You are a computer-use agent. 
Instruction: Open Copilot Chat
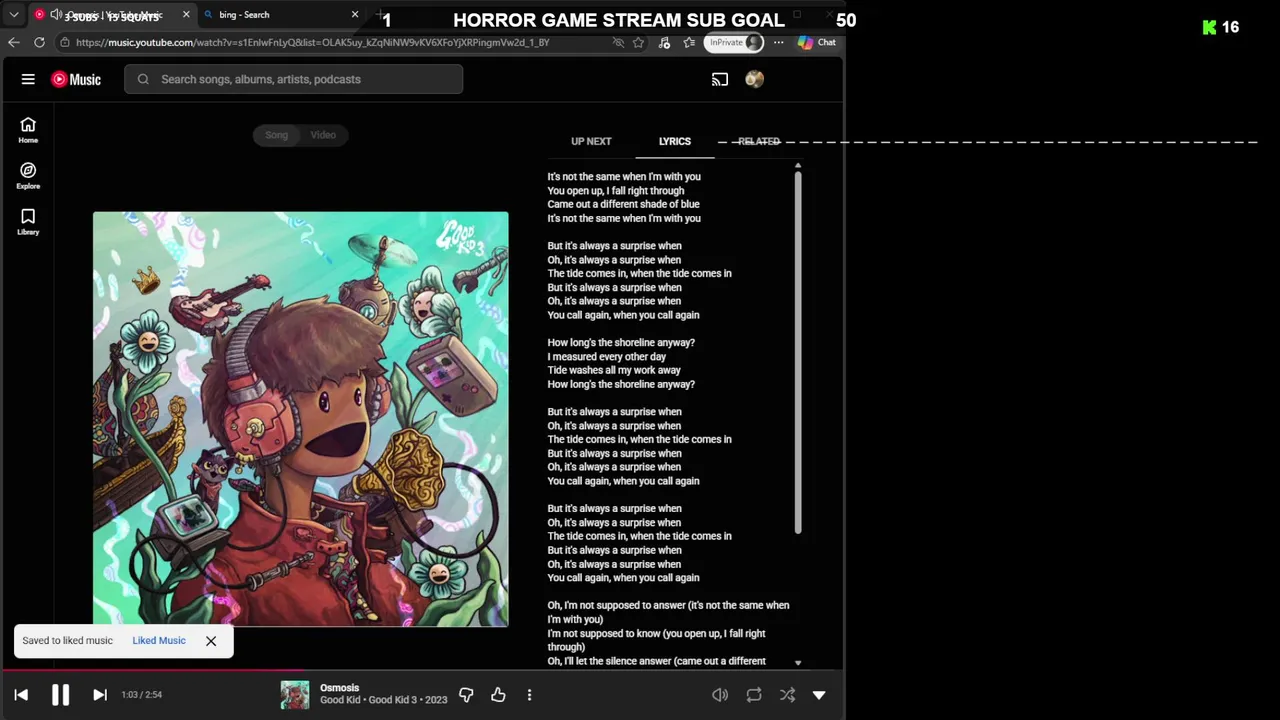click(817, 42)
